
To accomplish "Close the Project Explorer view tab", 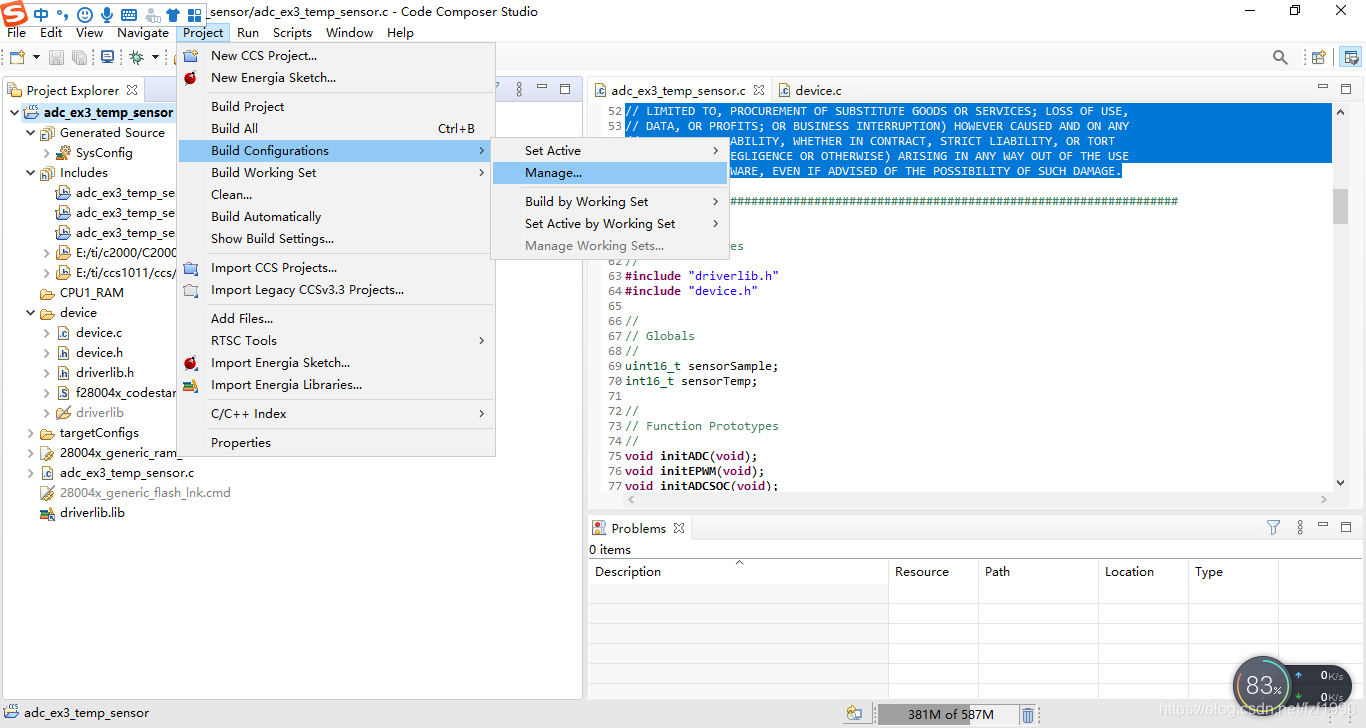I will 132,90.
